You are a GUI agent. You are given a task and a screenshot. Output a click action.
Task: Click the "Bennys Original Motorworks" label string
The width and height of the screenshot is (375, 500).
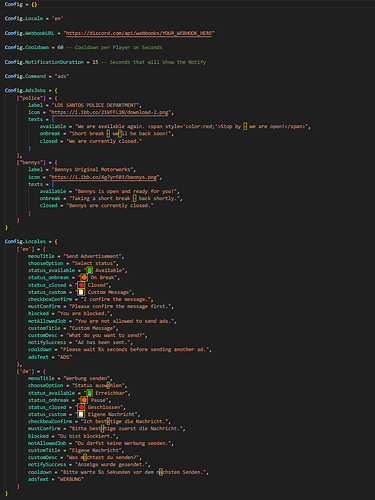pos(93,170)
